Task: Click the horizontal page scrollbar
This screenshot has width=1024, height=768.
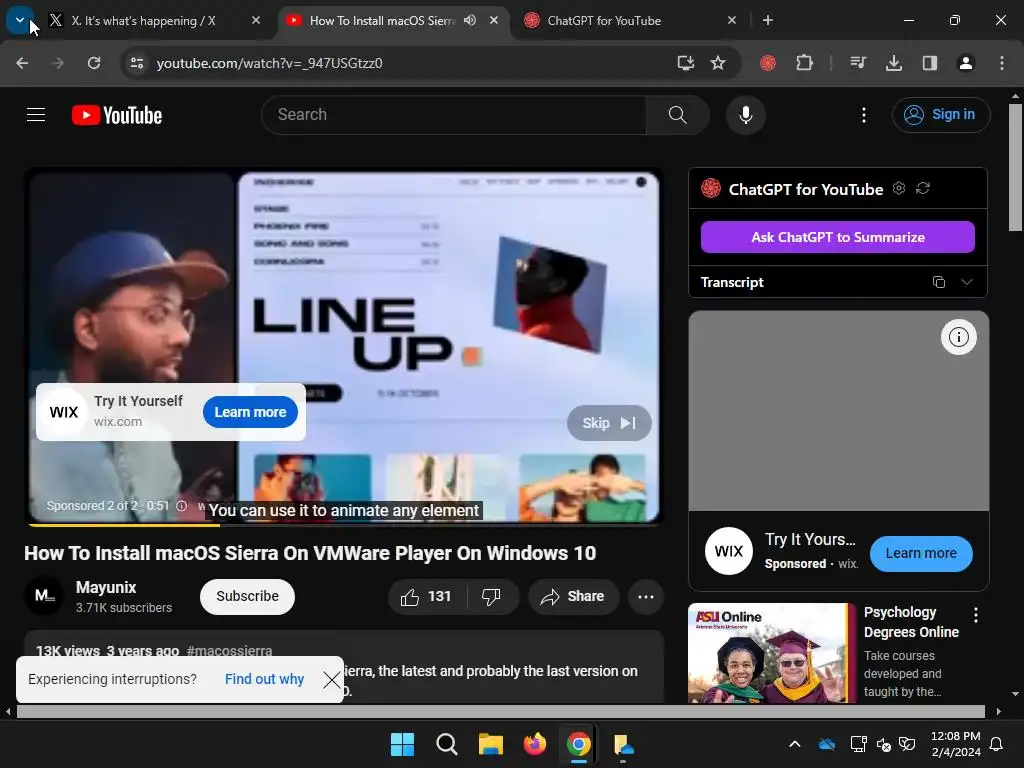Action: click(501, 711)
